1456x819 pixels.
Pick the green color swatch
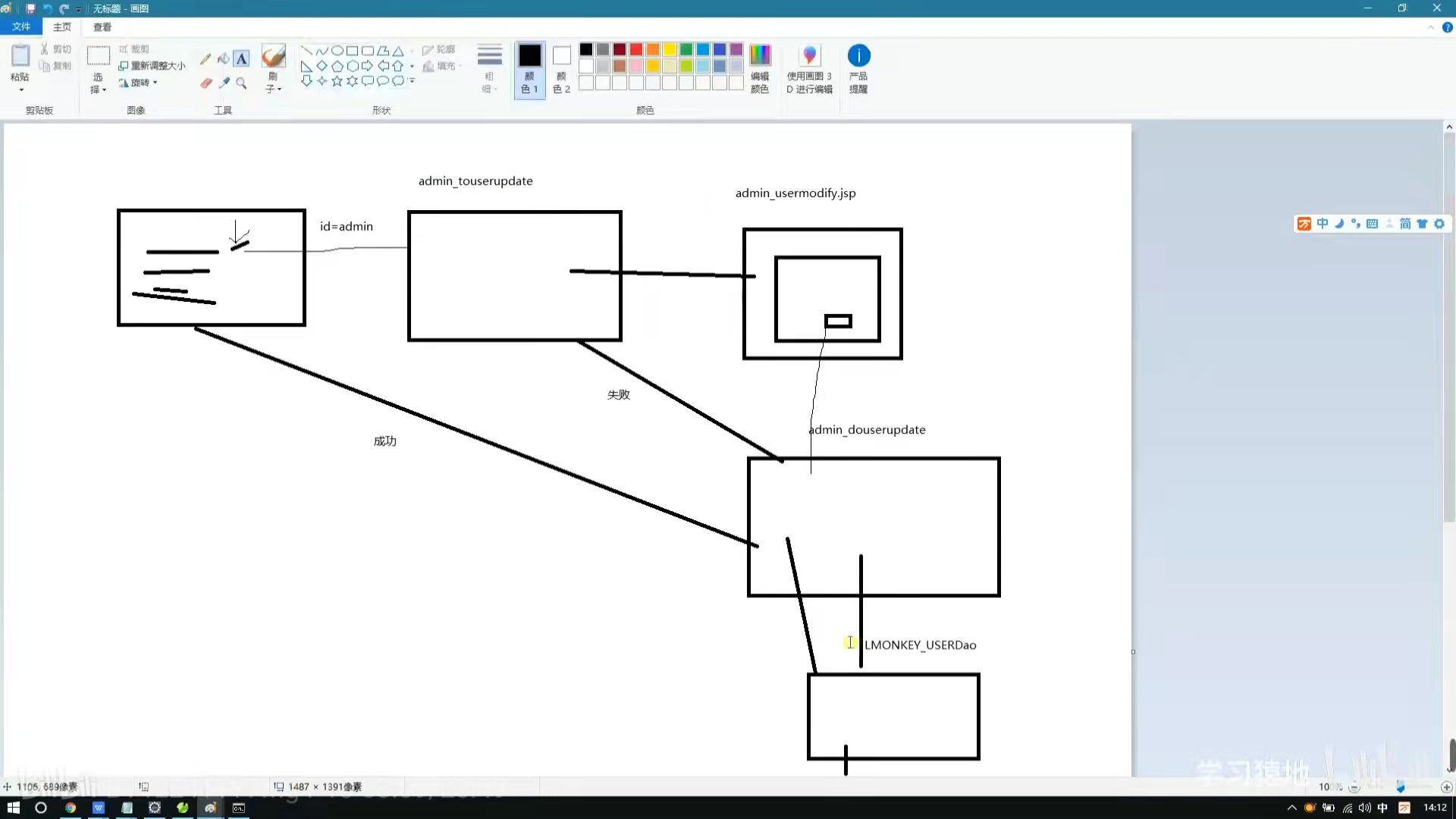(686, 49)
